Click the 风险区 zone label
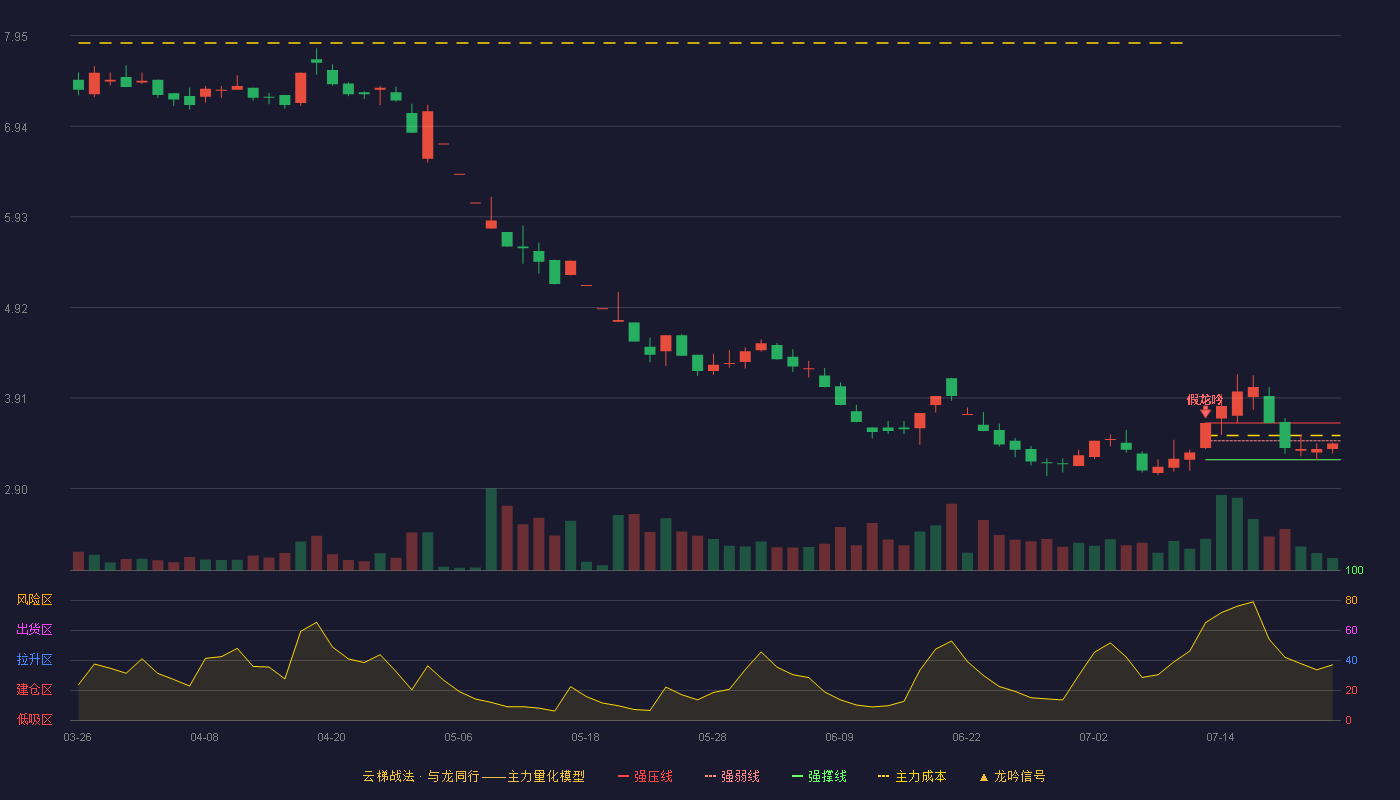Screen dimensions: 1400x800 point(34,600)
